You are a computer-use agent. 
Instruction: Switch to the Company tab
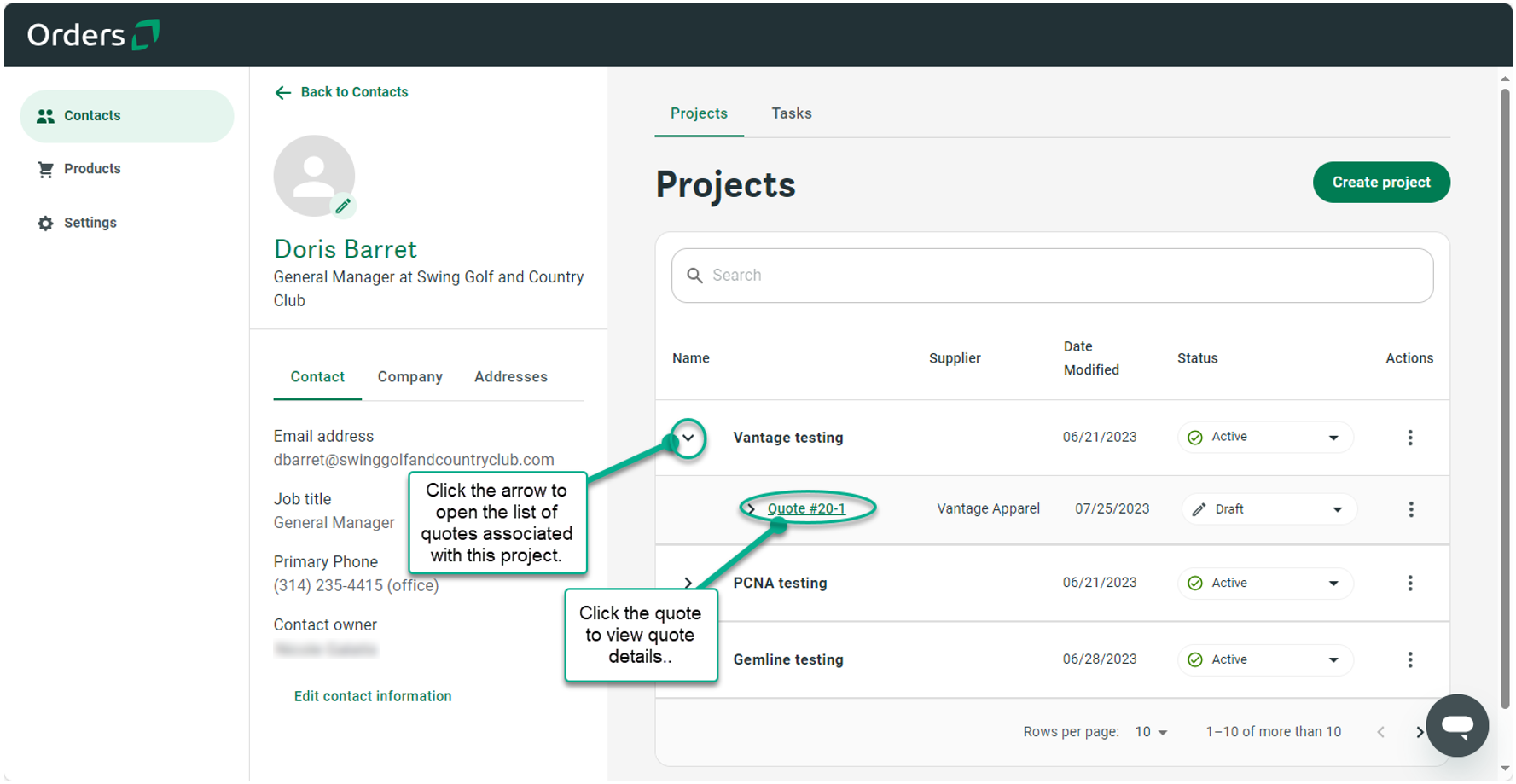coord(410,377)
